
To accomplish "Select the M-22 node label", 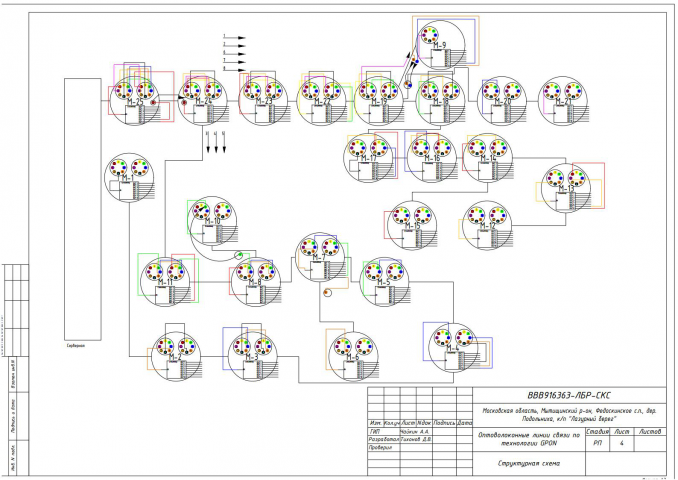I will click(x=322, y=102).
